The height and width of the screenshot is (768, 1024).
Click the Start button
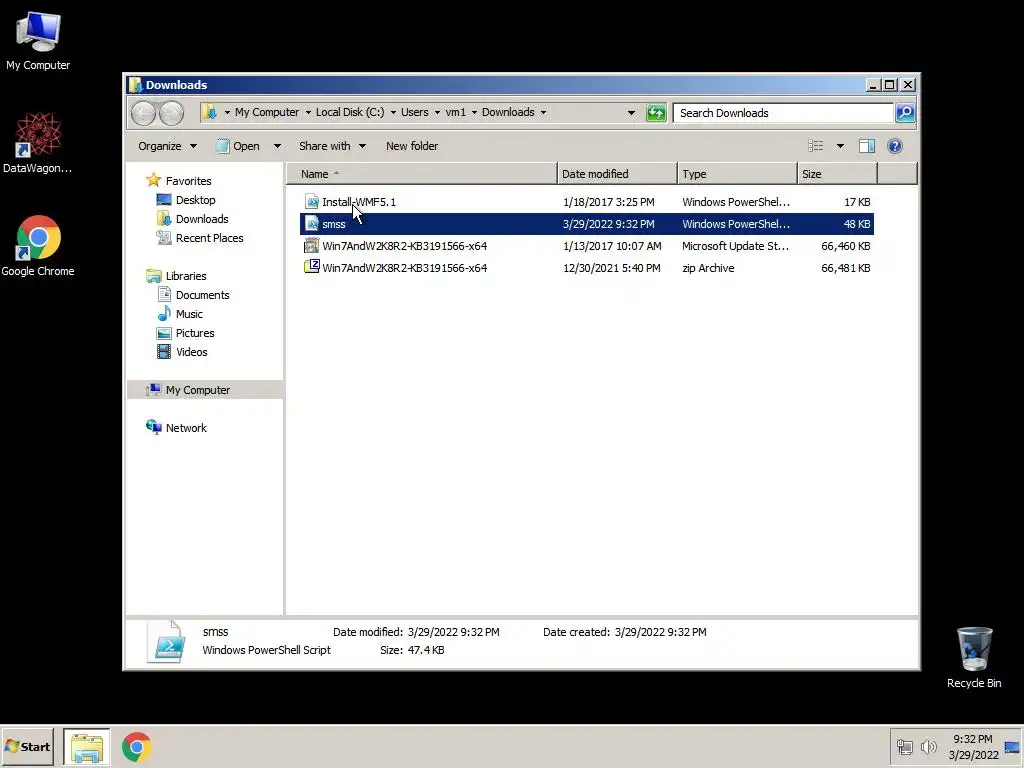click(27, 747)
